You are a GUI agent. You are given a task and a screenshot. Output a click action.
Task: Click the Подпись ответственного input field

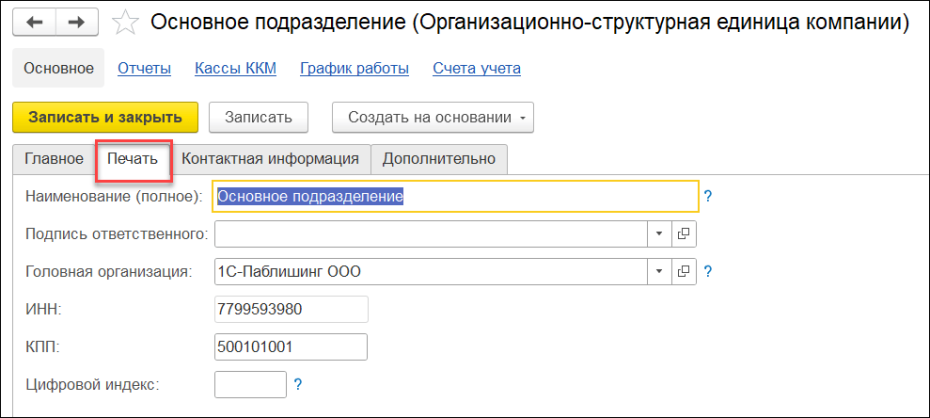point(431,234)
